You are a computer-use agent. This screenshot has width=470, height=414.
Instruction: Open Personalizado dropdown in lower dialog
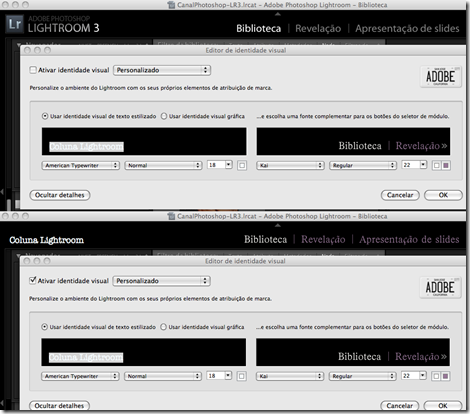coord(161,281)
